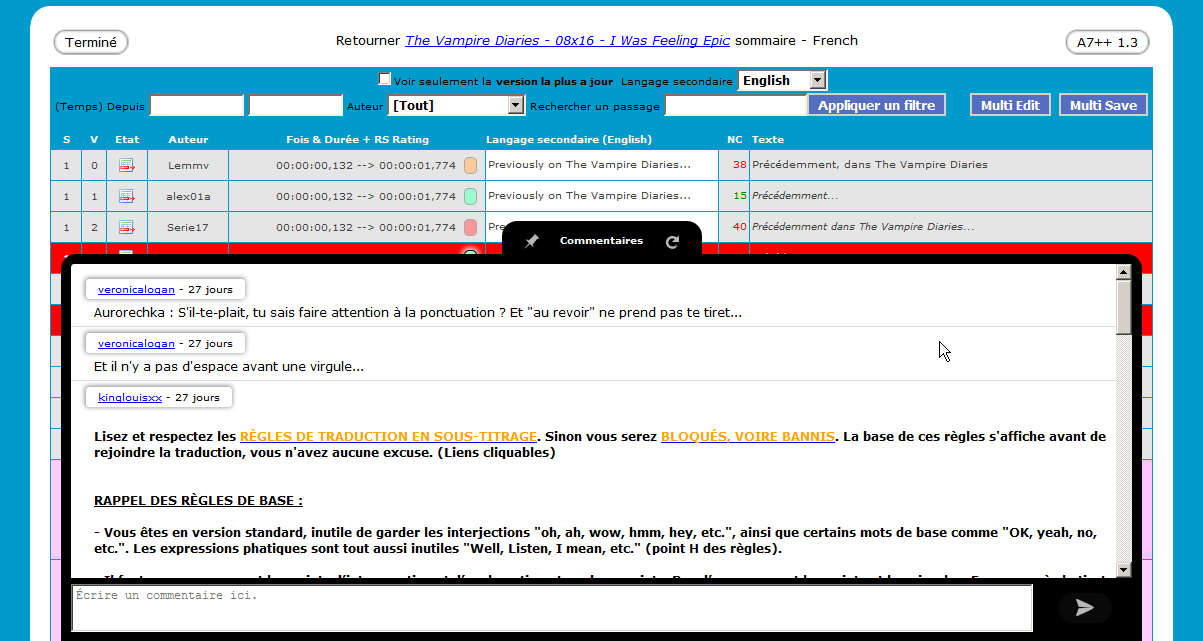Viewport: 1203px width, 641px height.
Task: Click the Texte column header
Action: (768, 140)
